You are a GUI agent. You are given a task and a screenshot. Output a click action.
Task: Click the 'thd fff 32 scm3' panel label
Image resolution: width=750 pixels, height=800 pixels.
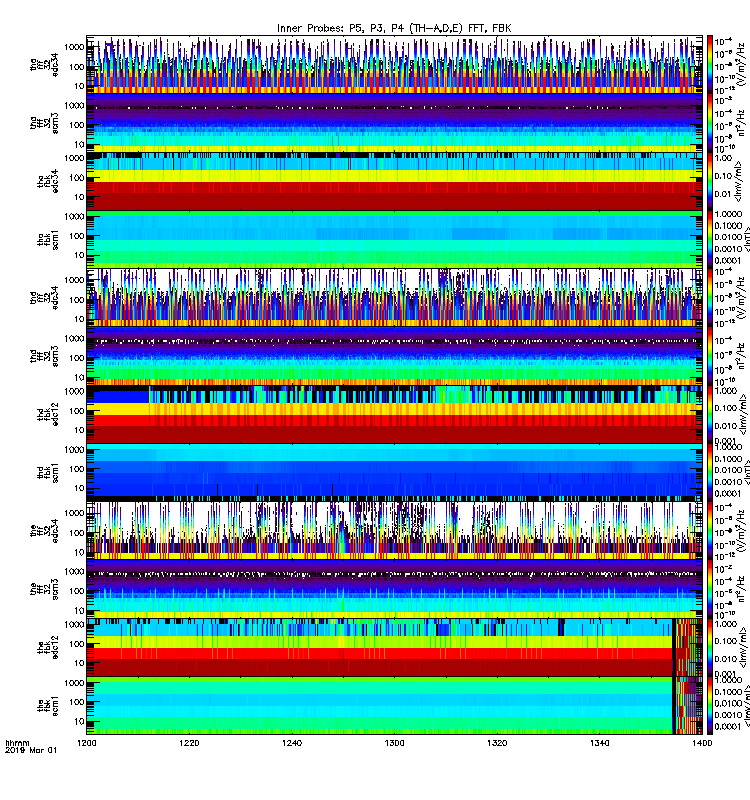tap(44, 356)
